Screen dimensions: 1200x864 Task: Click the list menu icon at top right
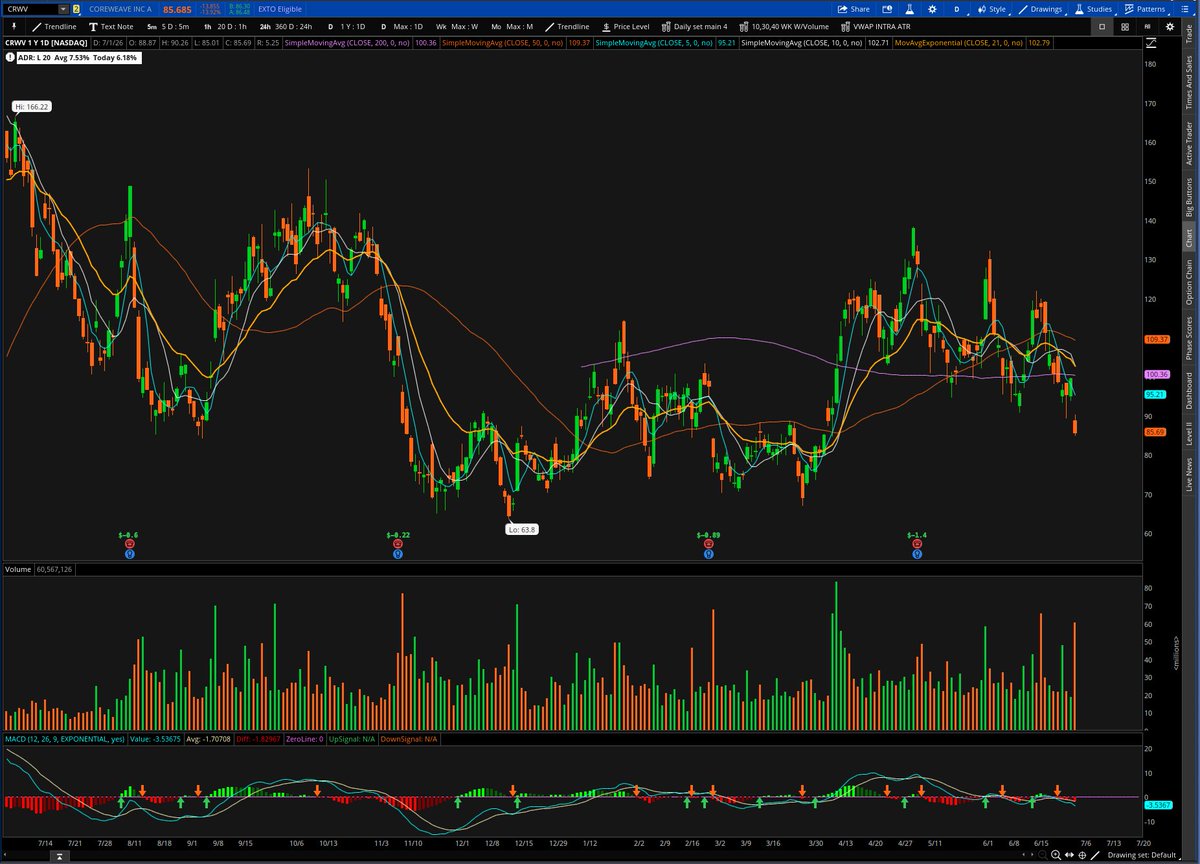pos(1185,9)
